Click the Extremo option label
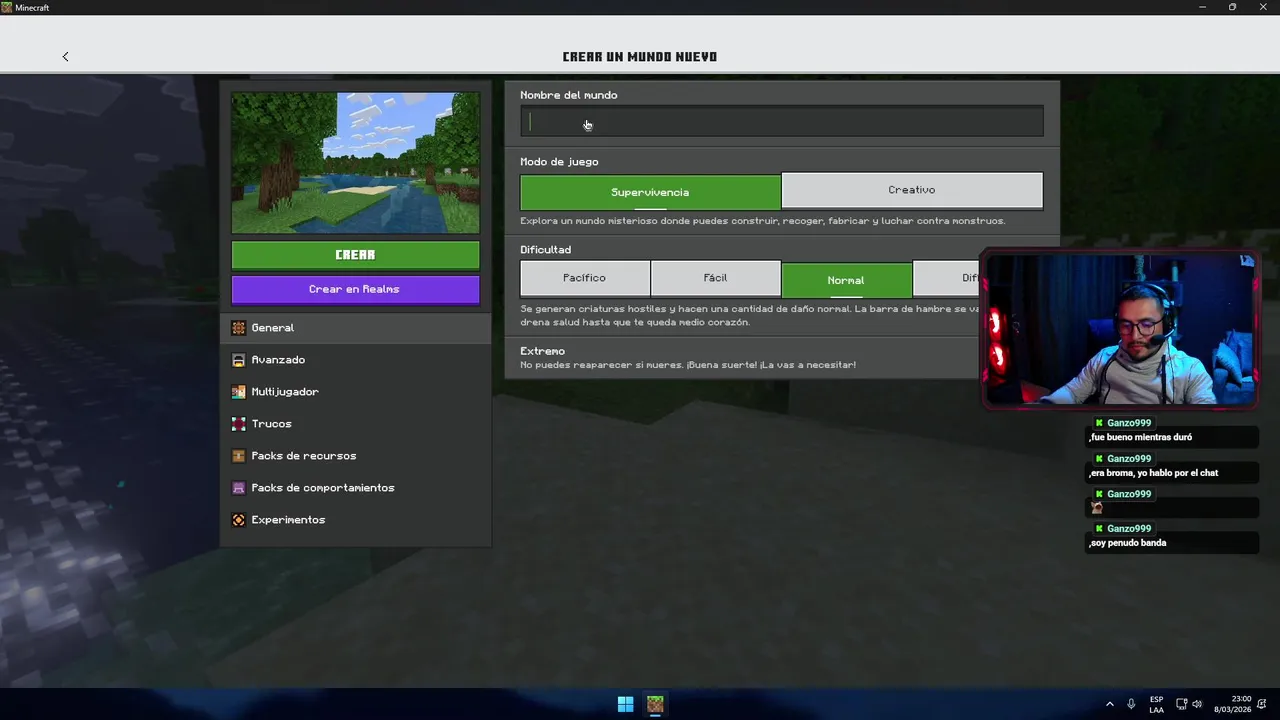Image resolution: width=1280 pixels, height=720 pixels. point(542,351)
